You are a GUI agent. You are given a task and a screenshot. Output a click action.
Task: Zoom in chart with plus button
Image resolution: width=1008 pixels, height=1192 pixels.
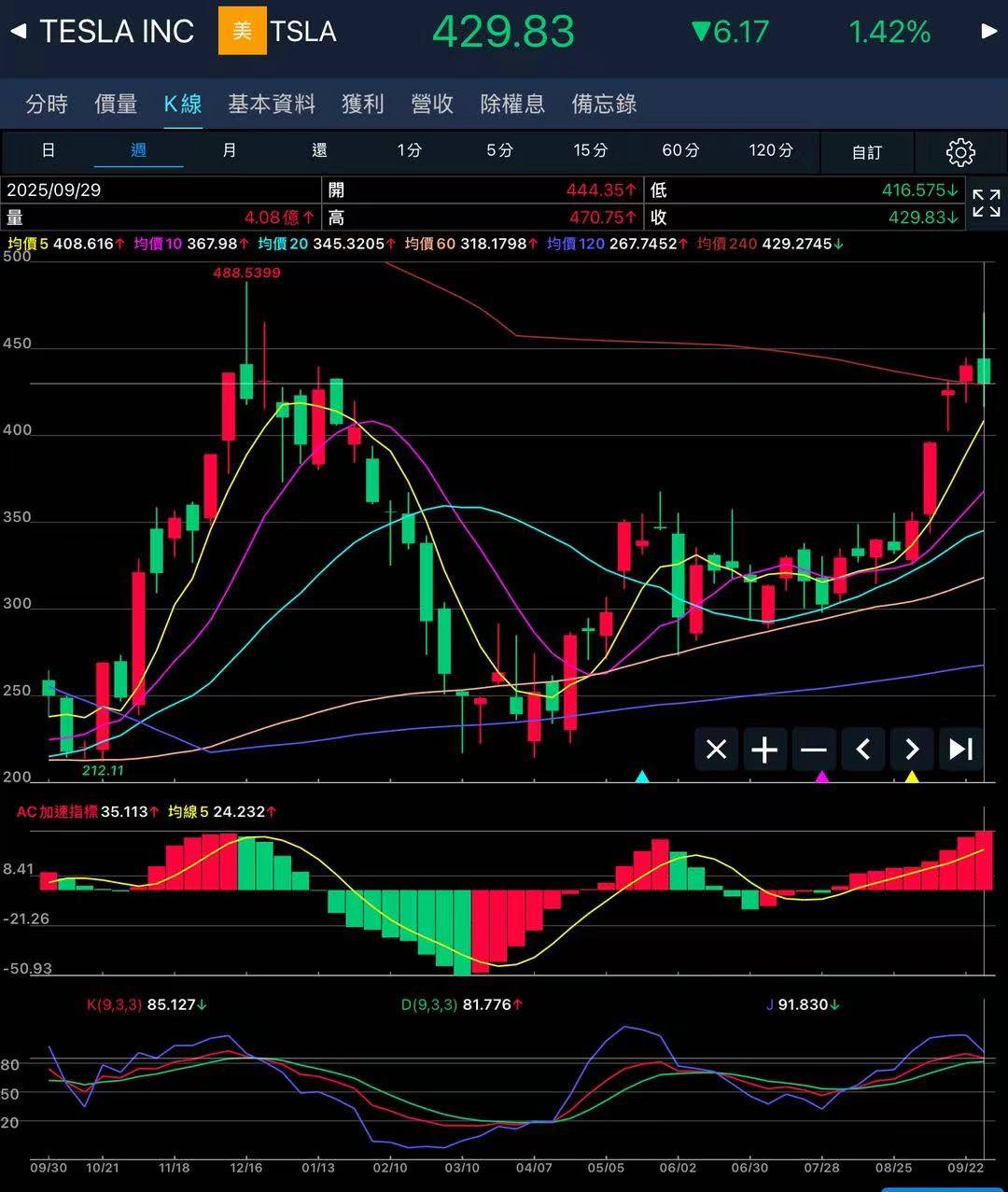pos(764,750)
